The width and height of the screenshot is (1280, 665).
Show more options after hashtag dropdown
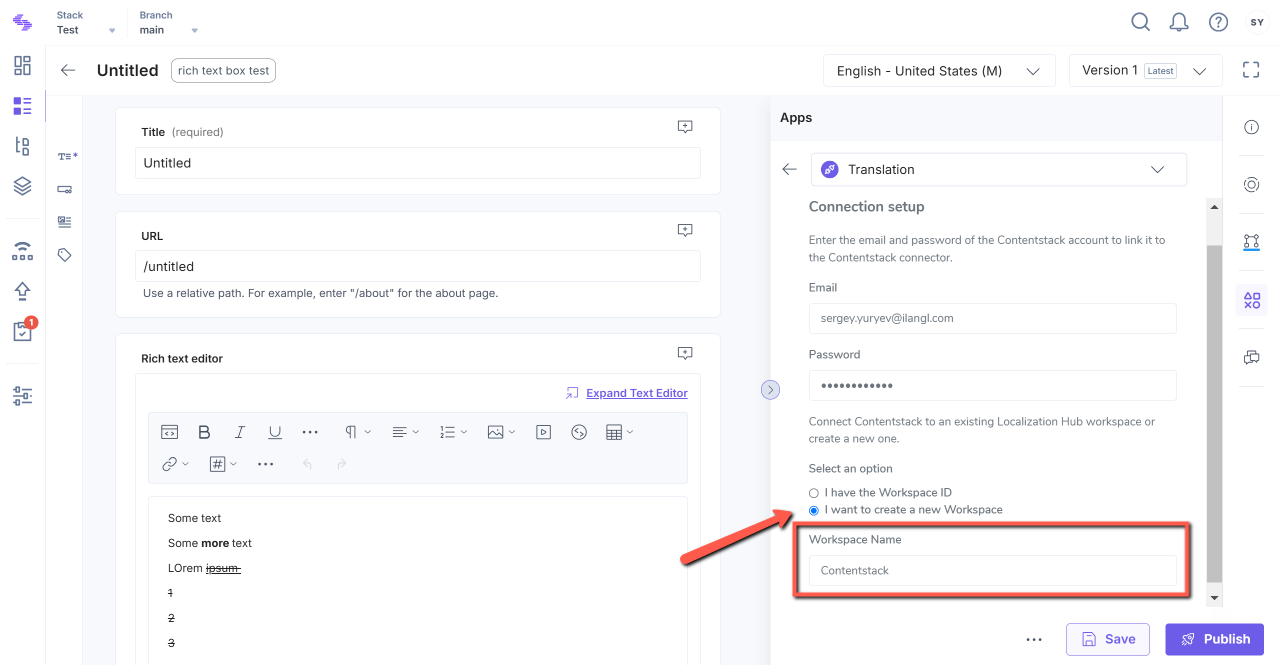266,464
